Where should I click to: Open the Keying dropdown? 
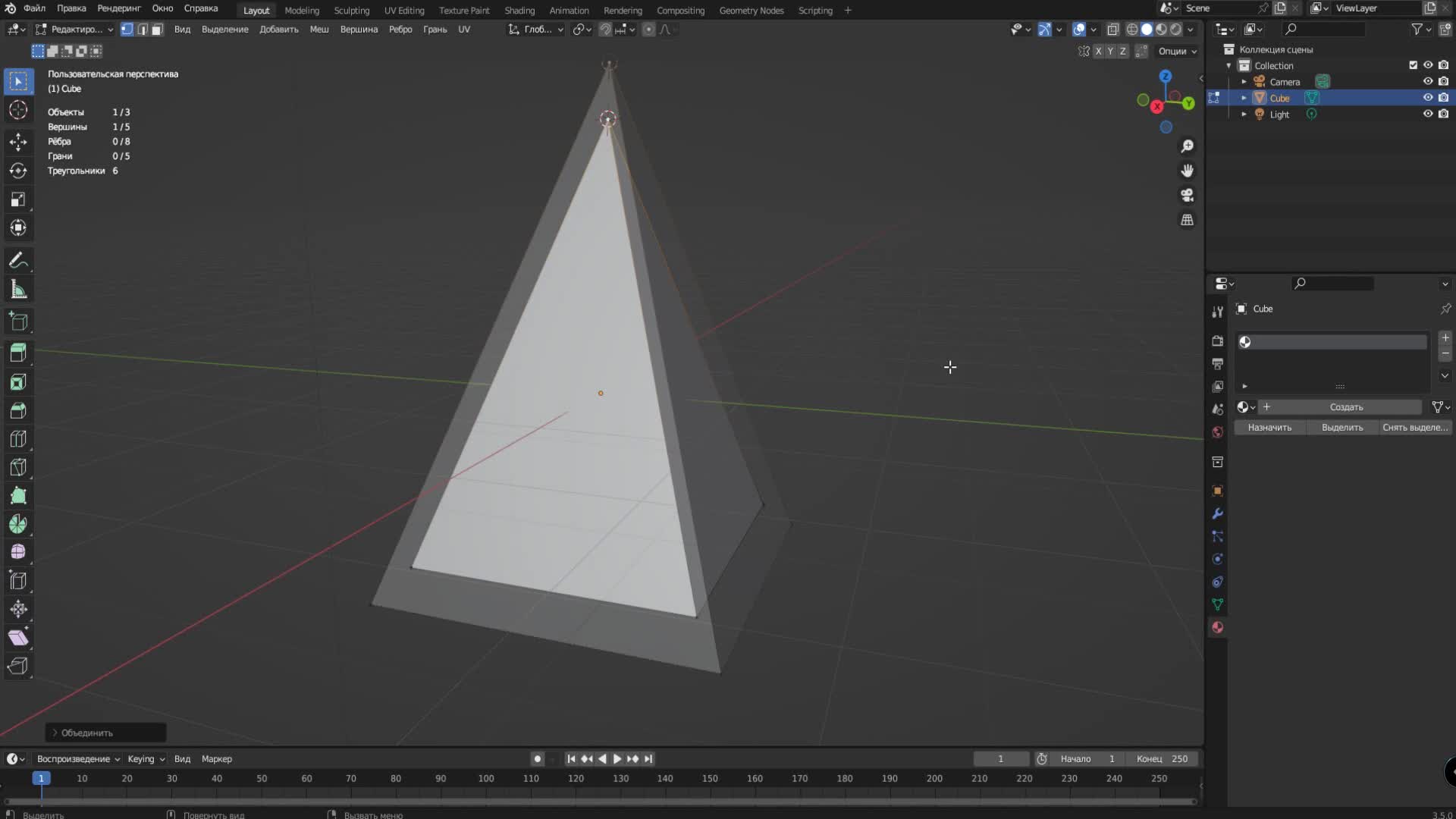click(146, 759)
